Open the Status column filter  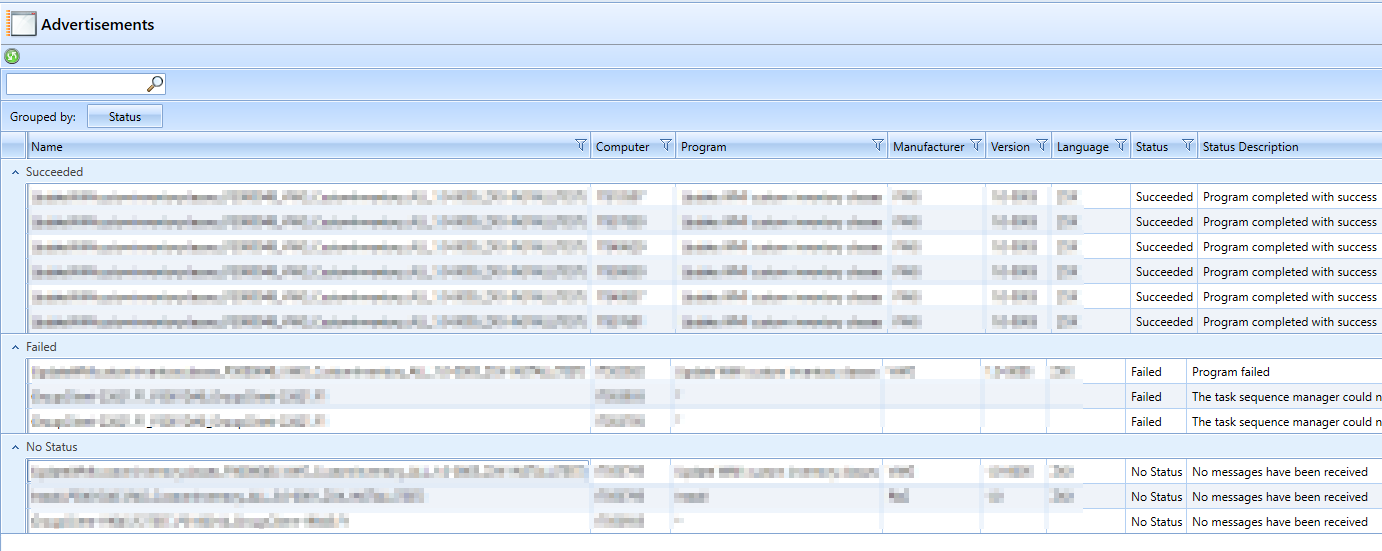click(1187, 146)
